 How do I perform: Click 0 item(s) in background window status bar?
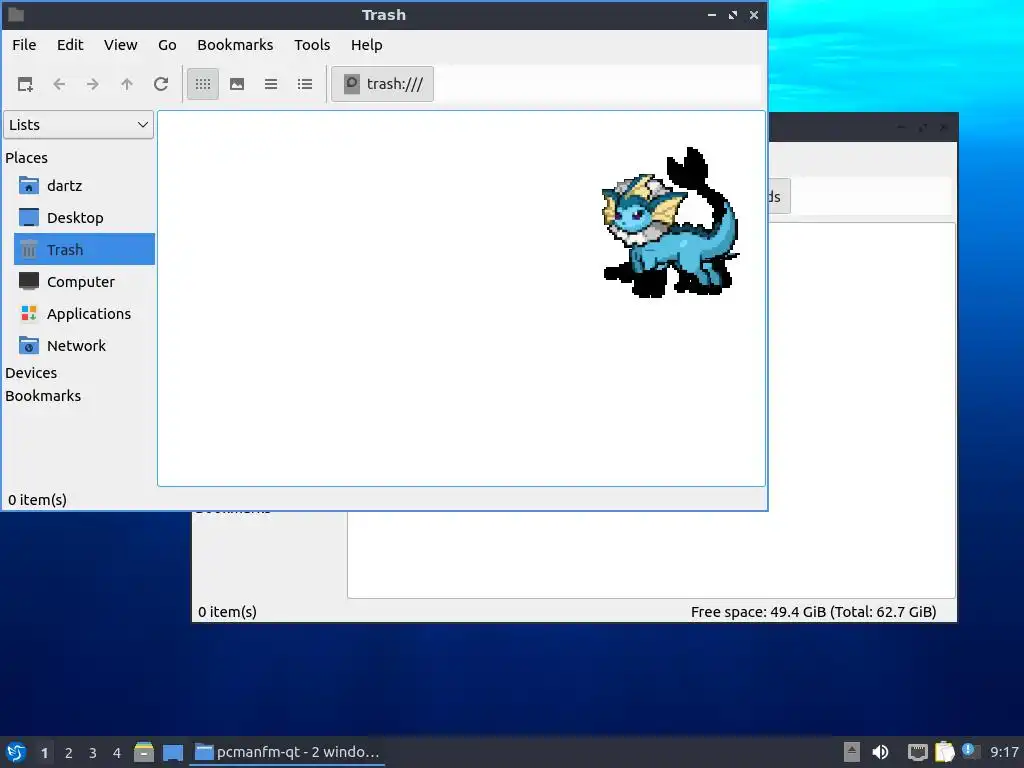pos(227,612)
